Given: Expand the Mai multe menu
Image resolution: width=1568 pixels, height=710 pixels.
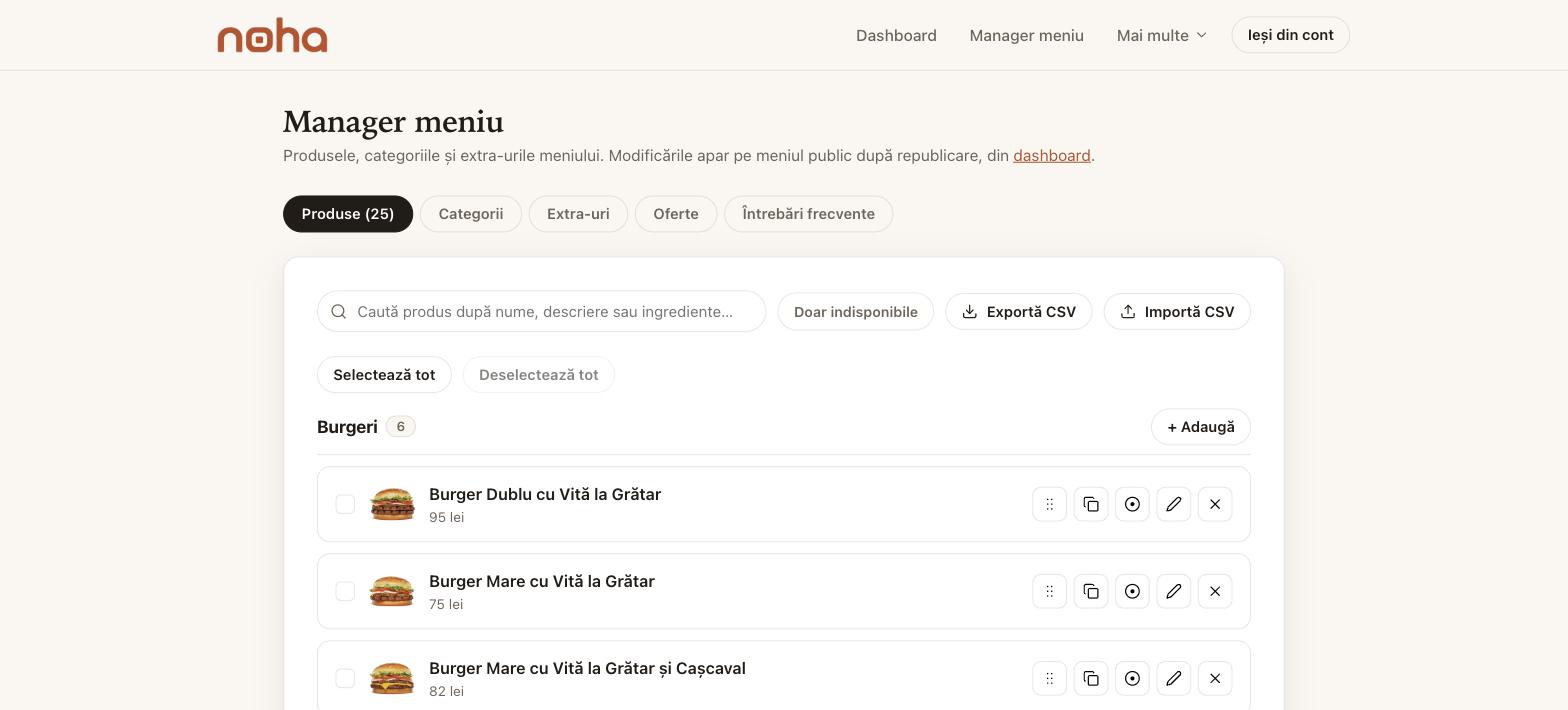Looking at the screenshot, I should (x=1162, y=35).
